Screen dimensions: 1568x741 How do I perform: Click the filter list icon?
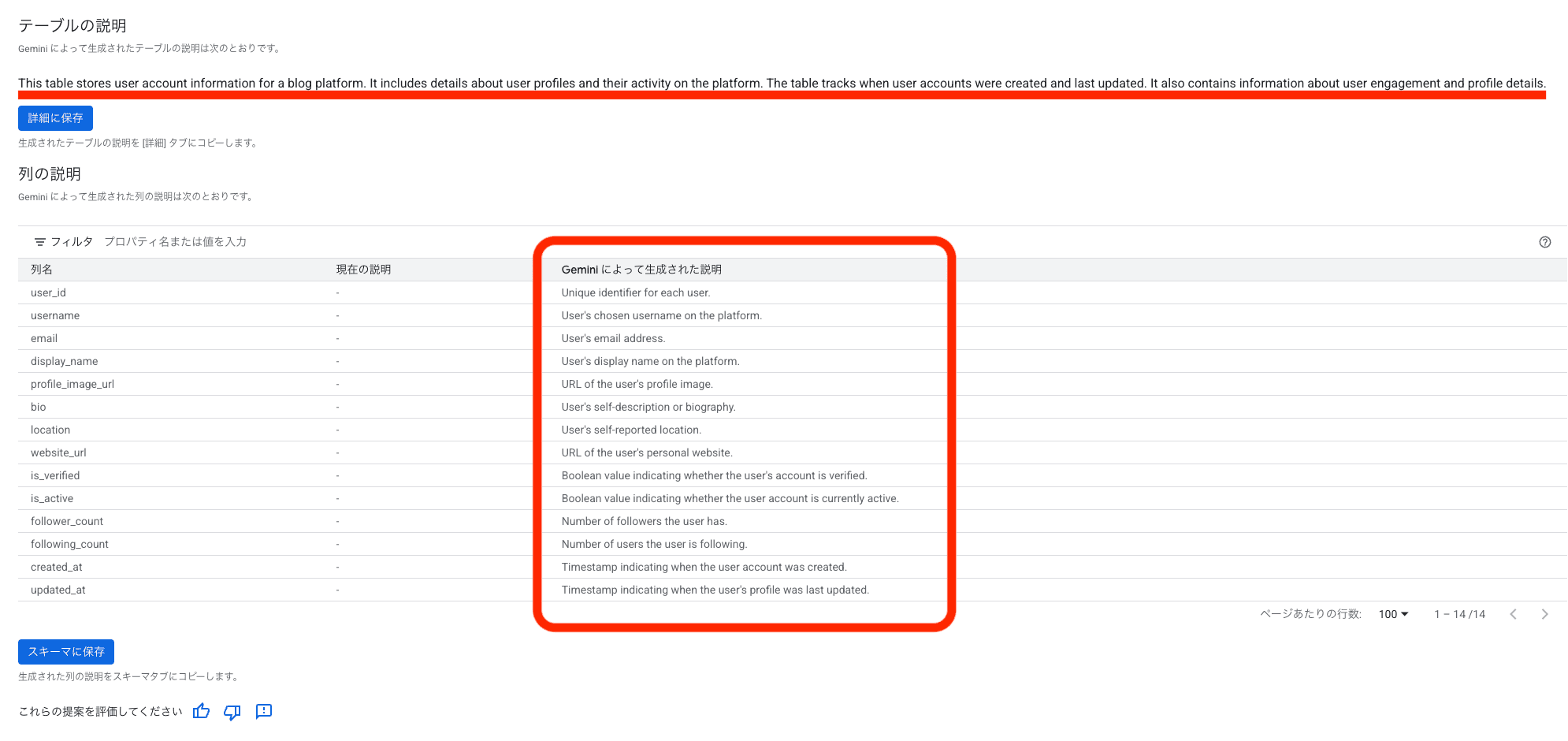point(39,242)
